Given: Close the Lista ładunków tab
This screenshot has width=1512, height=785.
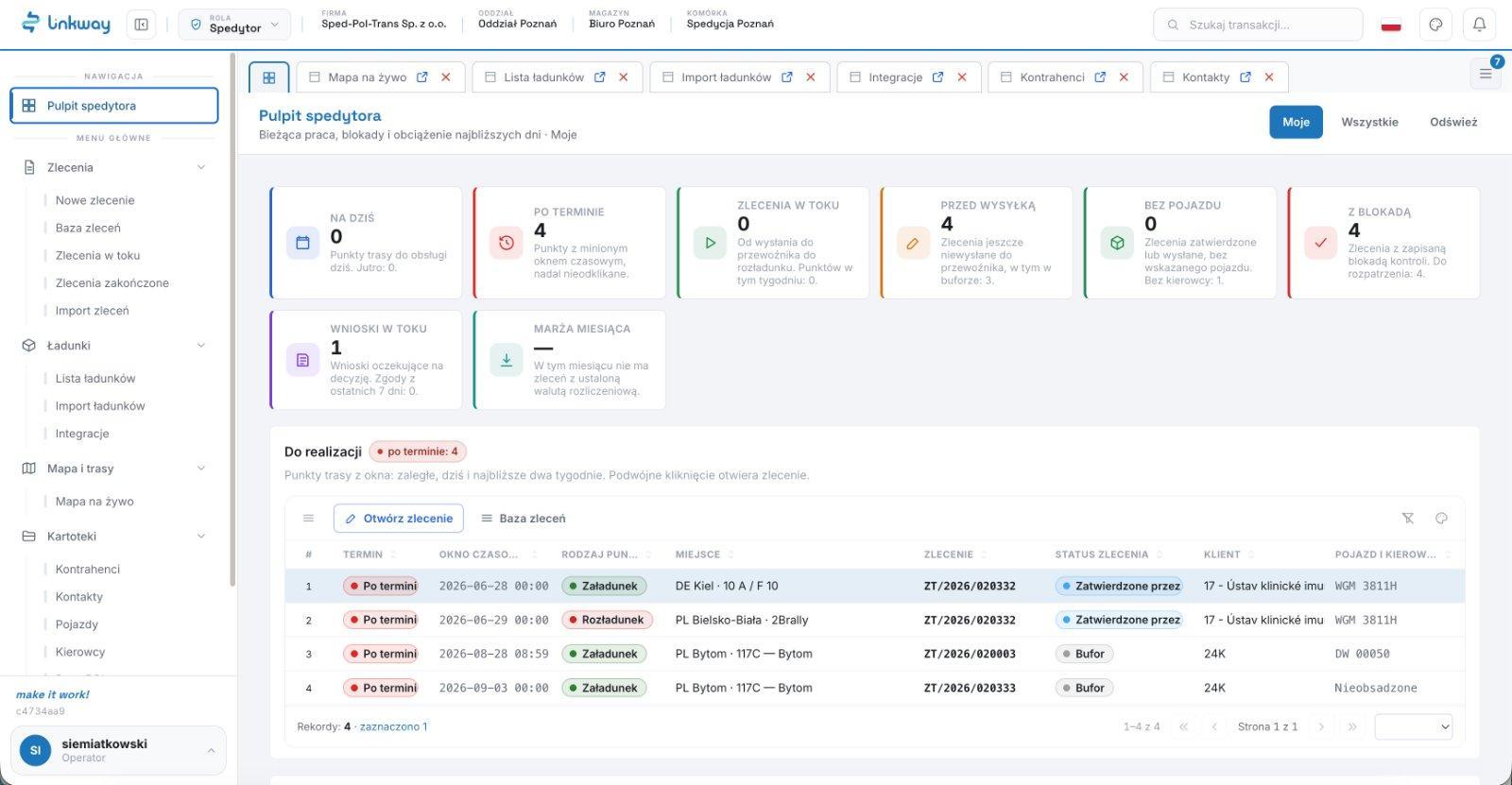Looking at the screenshot, I should 624,77.
